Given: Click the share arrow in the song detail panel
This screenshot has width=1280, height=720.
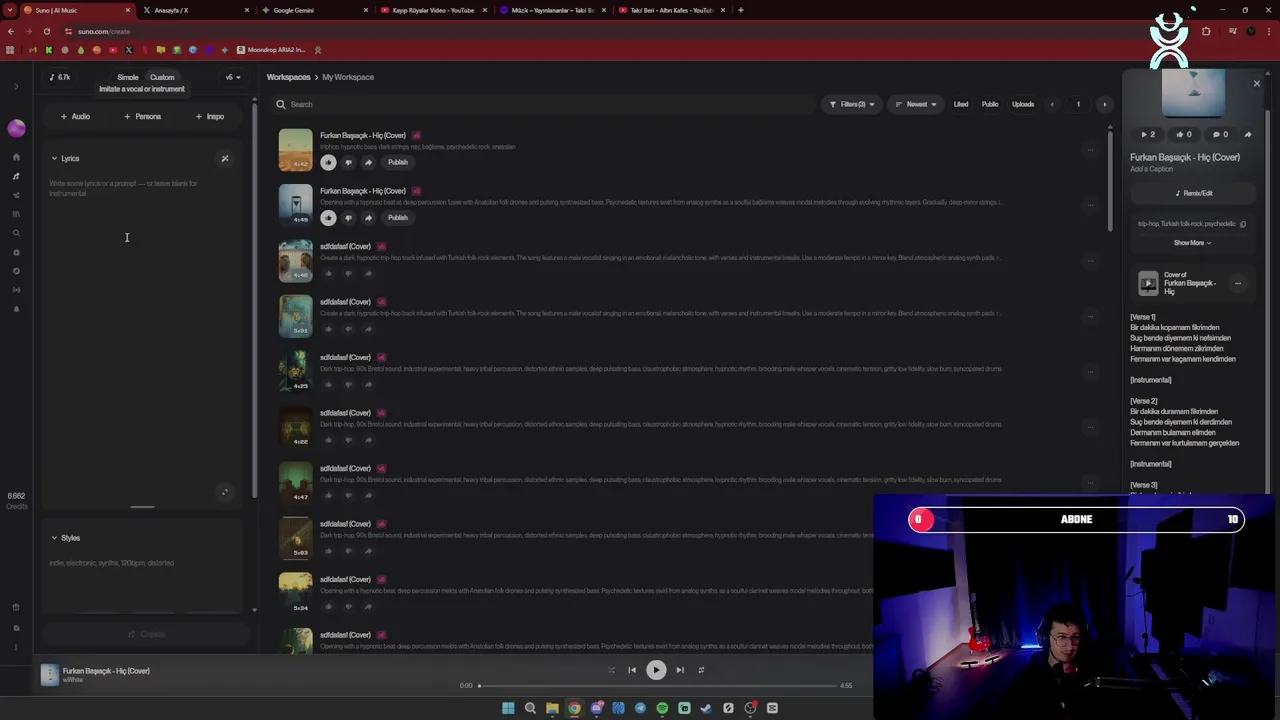Looking at the screenshot, I should point(1247,134).
